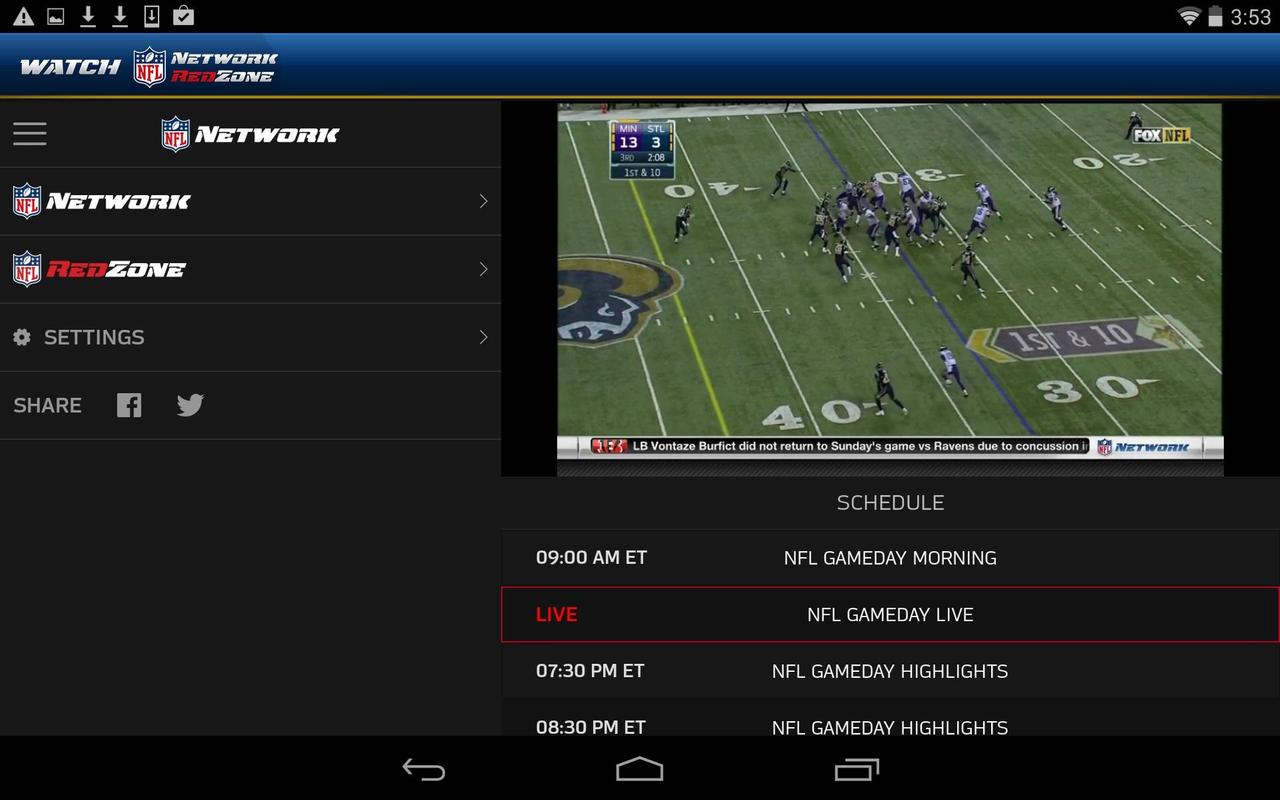Viewport: 1280px width, 800px height.
Task: Tap the SHARE label
Action: click(47, 405)
